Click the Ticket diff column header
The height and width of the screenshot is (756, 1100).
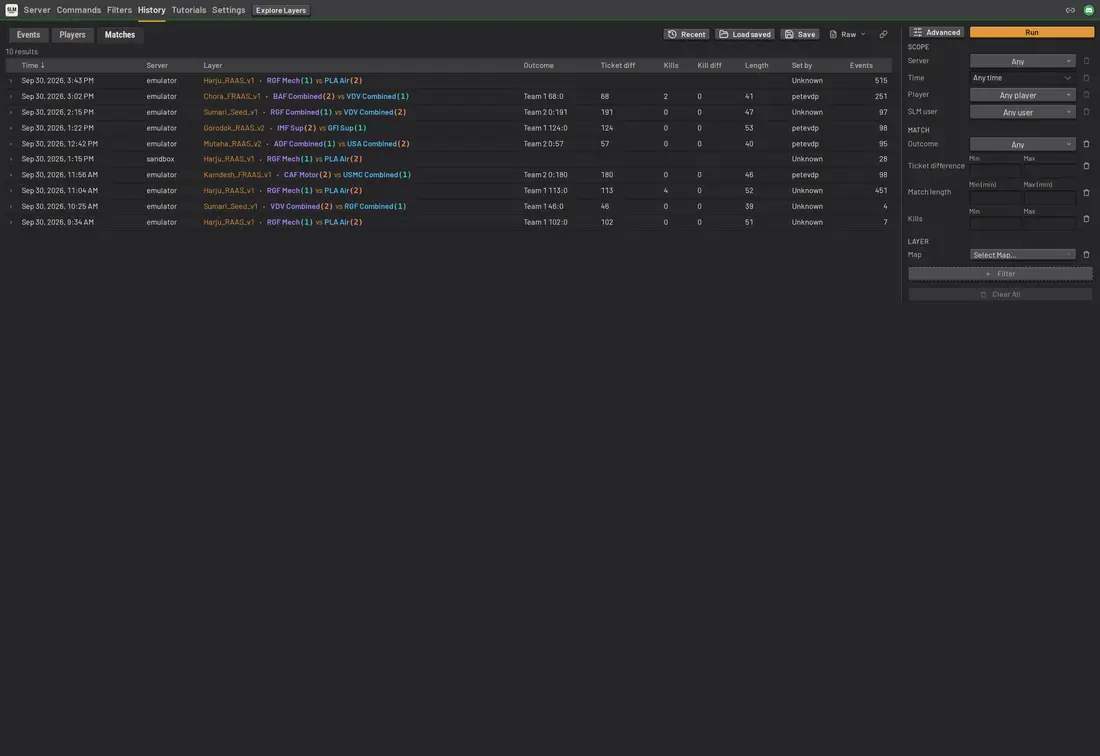pos(617,65)
